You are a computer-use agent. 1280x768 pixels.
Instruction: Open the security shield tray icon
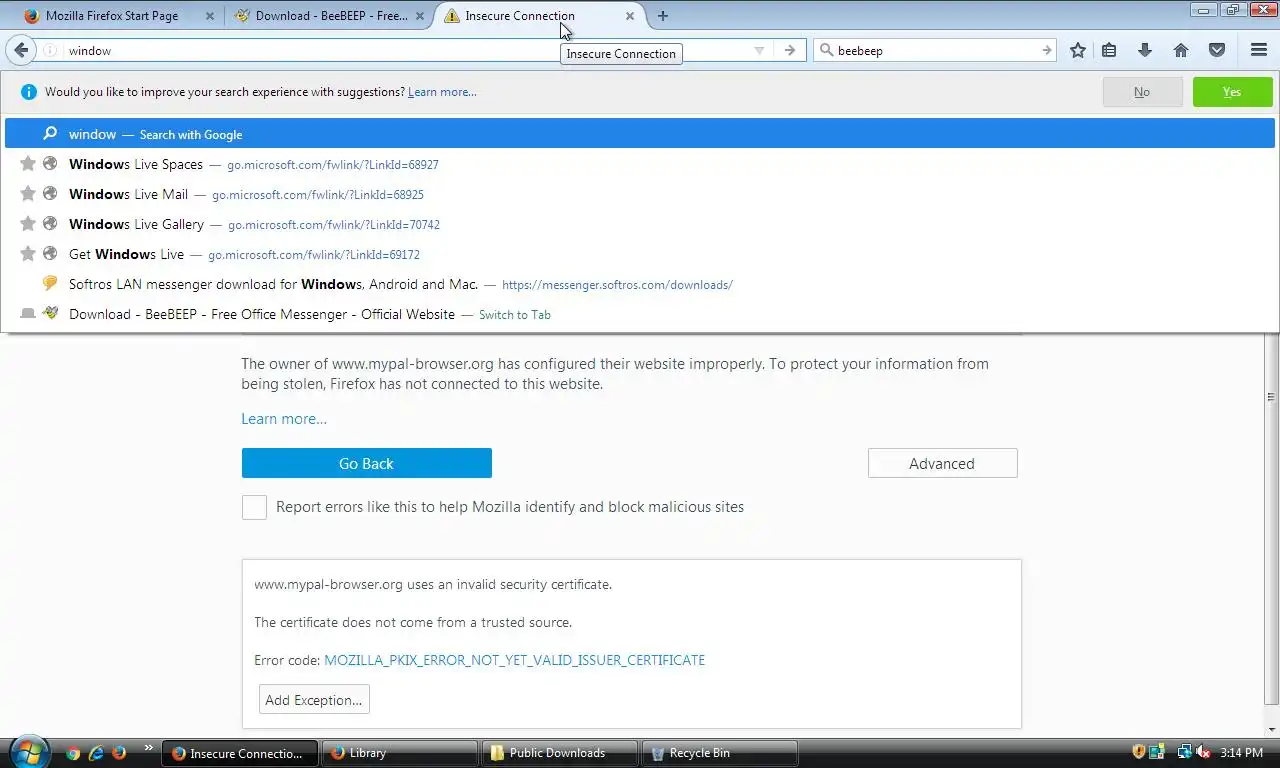tap(1138, 752)
